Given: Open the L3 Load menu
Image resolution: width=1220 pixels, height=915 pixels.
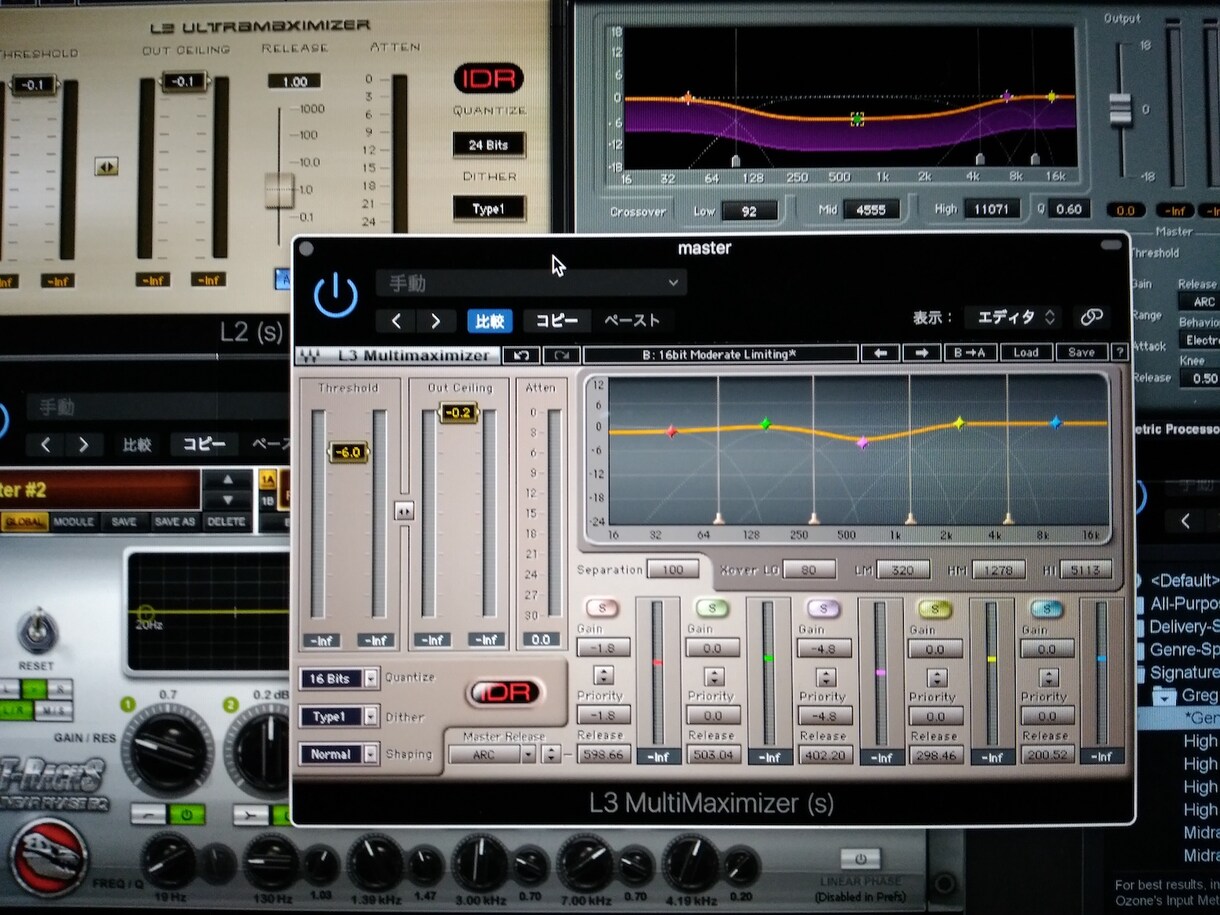Looking at the screenshot, I should pos(1025,353).
